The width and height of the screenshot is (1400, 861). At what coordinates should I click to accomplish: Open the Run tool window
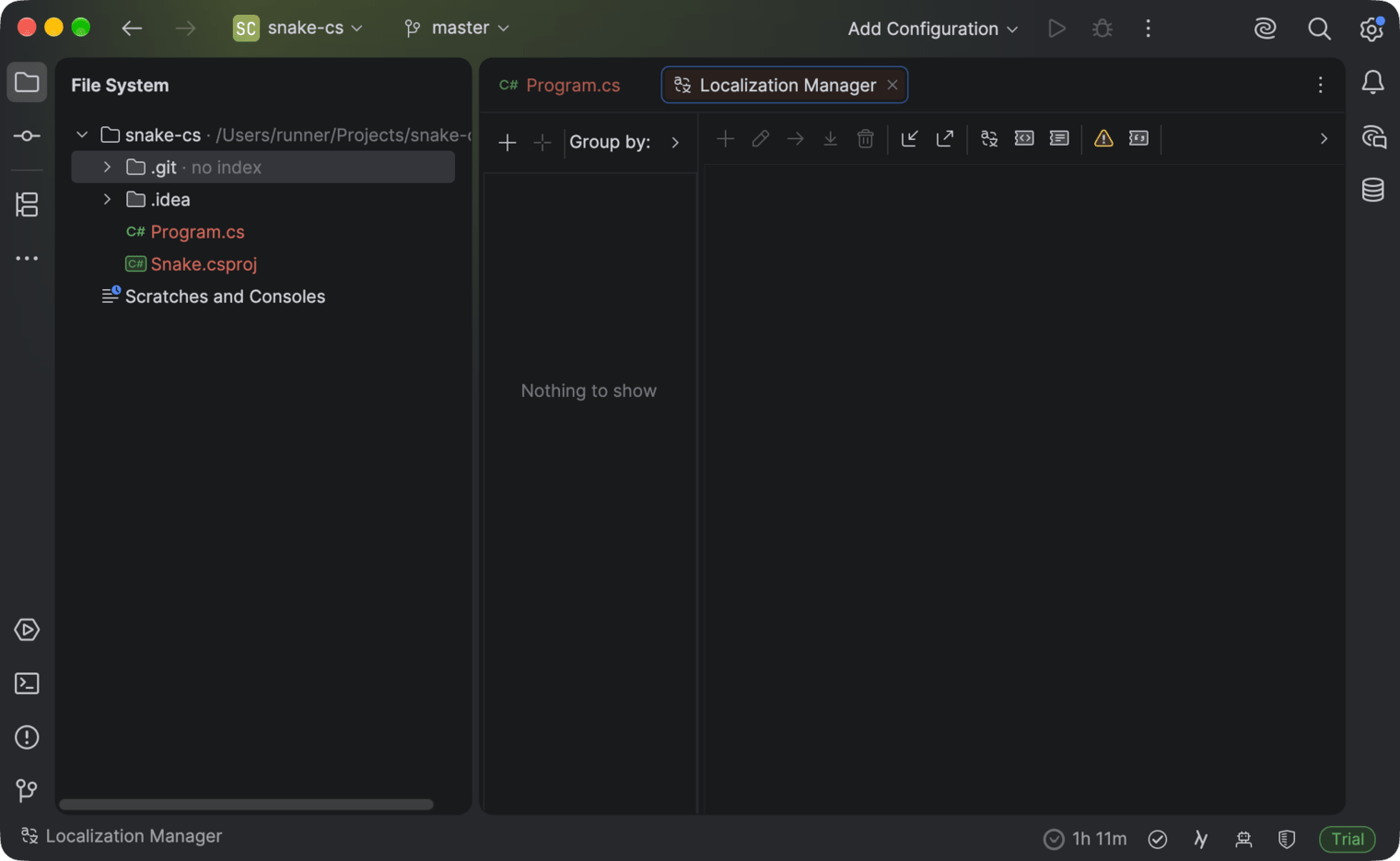click(27, 630)
